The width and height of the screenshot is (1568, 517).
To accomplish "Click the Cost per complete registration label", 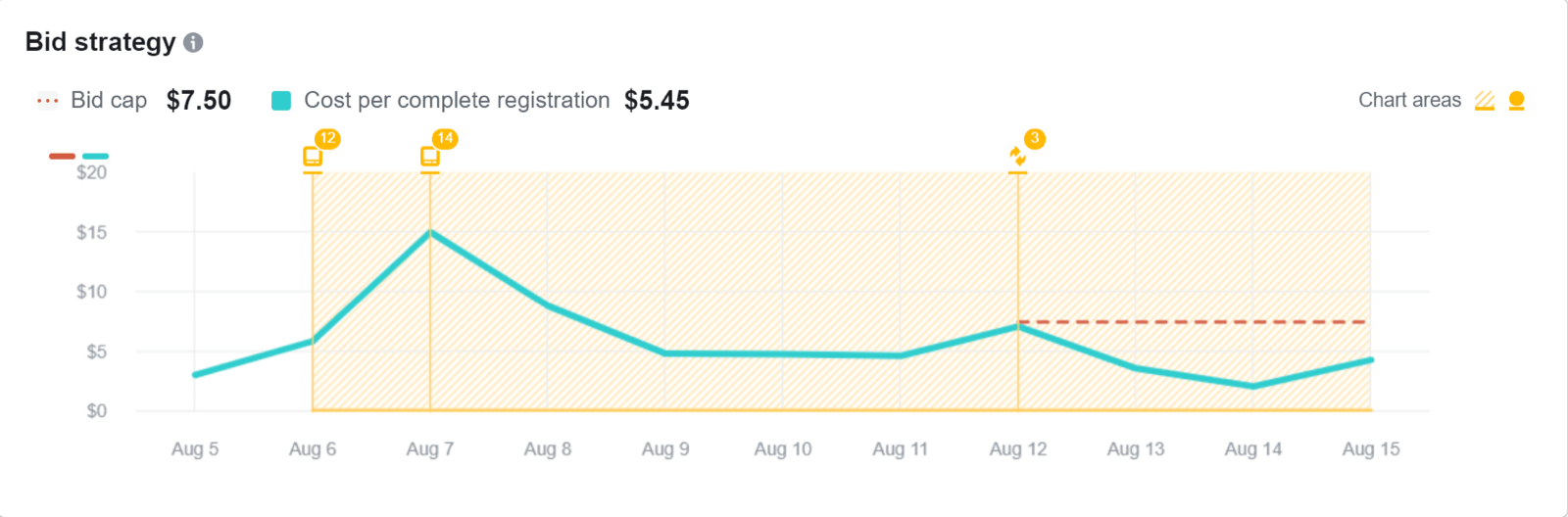I will click(457, 101).
